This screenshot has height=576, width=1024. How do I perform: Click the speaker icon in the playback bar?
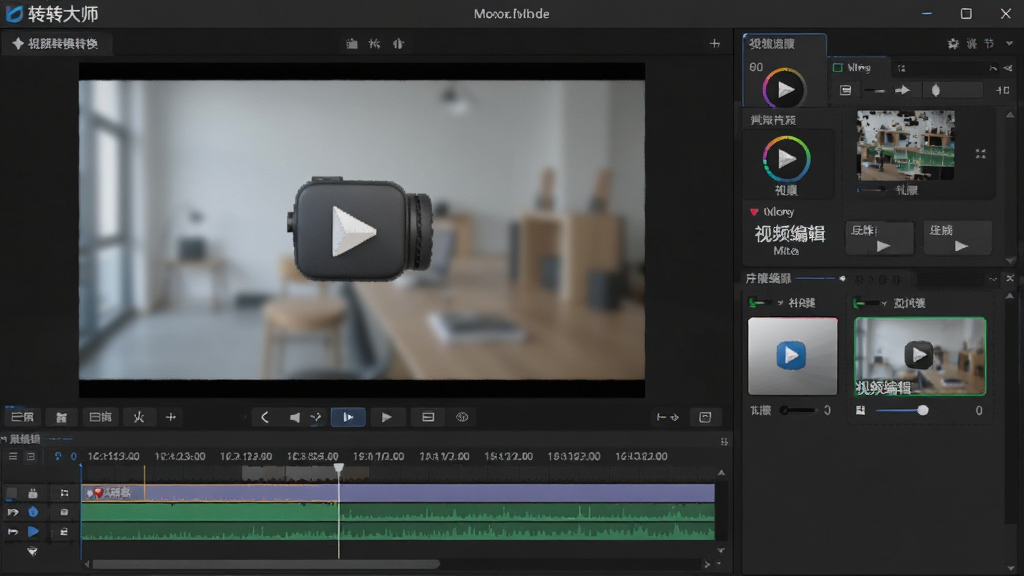click(295, 417)
